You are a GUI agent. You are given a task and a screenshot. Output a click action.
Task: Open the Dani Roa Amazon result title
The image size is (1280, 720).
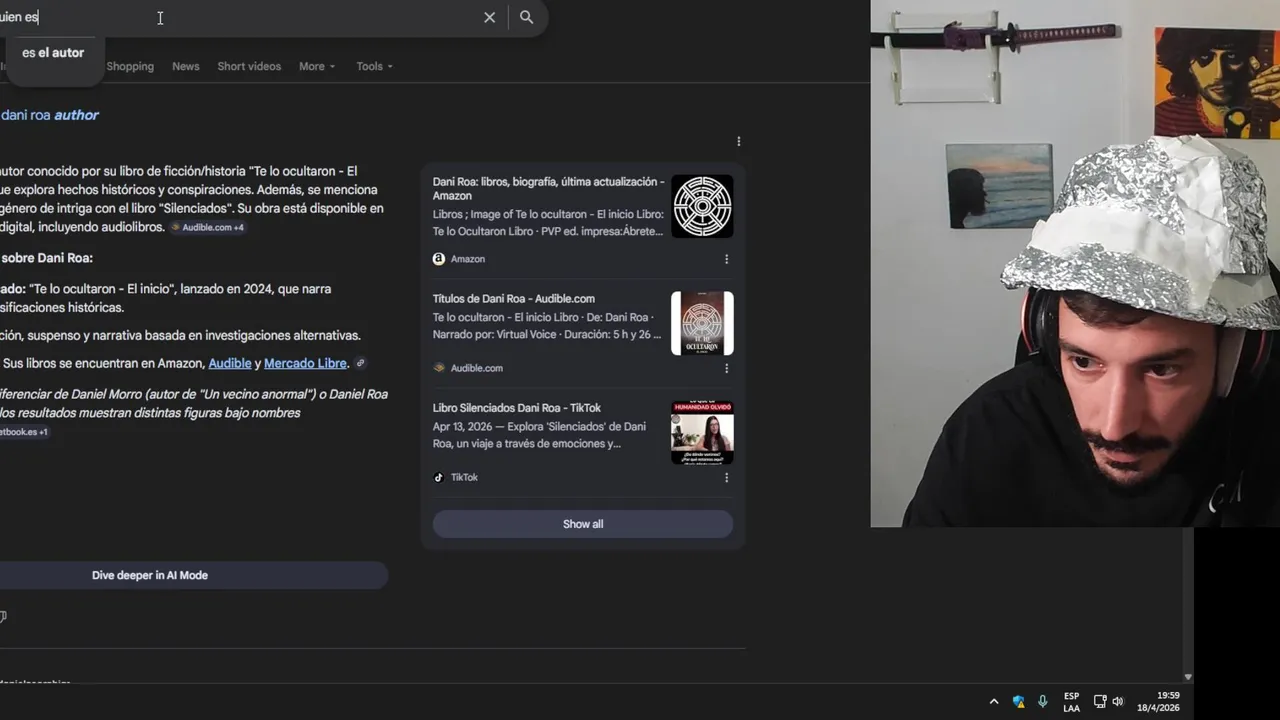pos(548,189)
